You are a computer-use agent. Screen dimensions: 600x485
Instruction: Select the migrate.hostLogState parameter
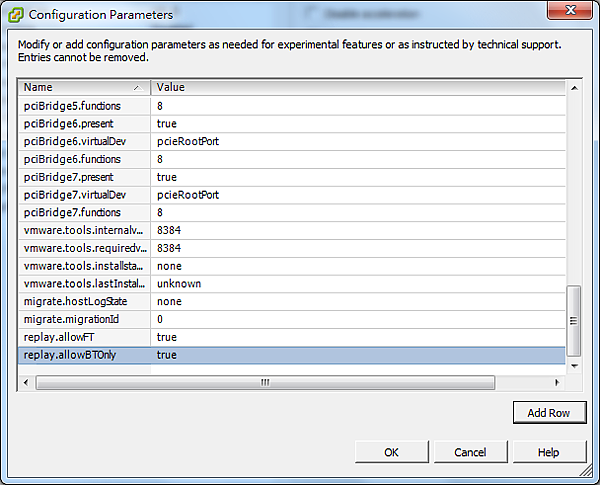(x=85, y=301)
